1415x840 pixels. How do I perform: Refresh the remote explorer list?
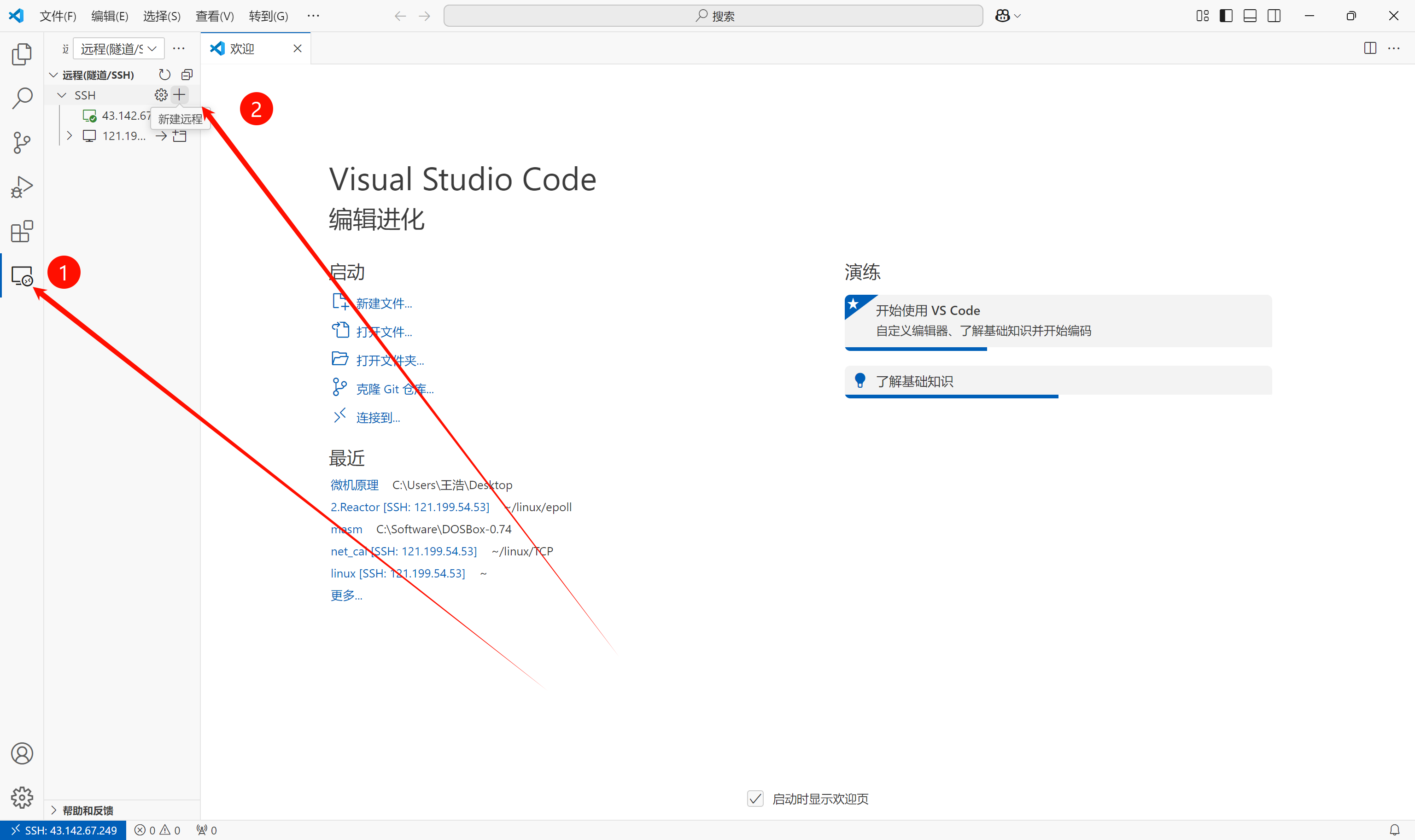164,75
